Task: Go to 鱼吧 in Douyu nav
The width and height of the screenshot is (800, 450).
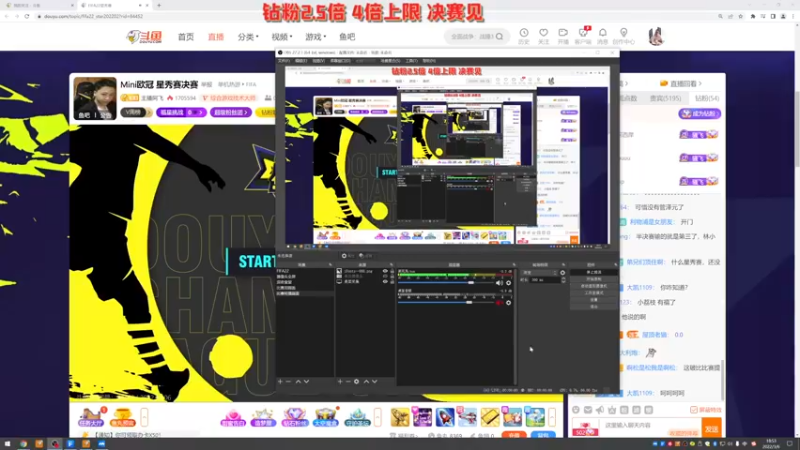Action: pos(347,37)
